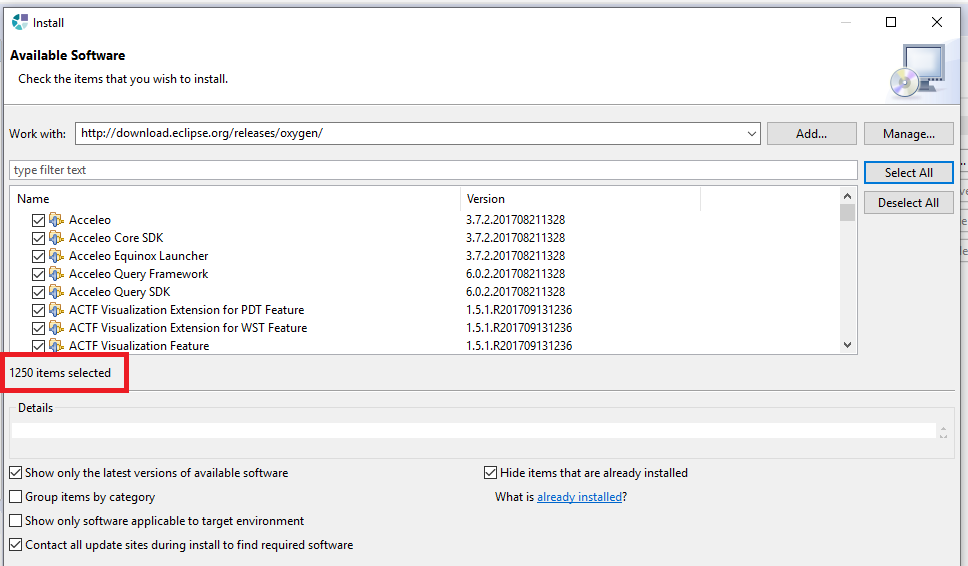
Task: Click the Acceleo feature icon
Action: (56, 220)
